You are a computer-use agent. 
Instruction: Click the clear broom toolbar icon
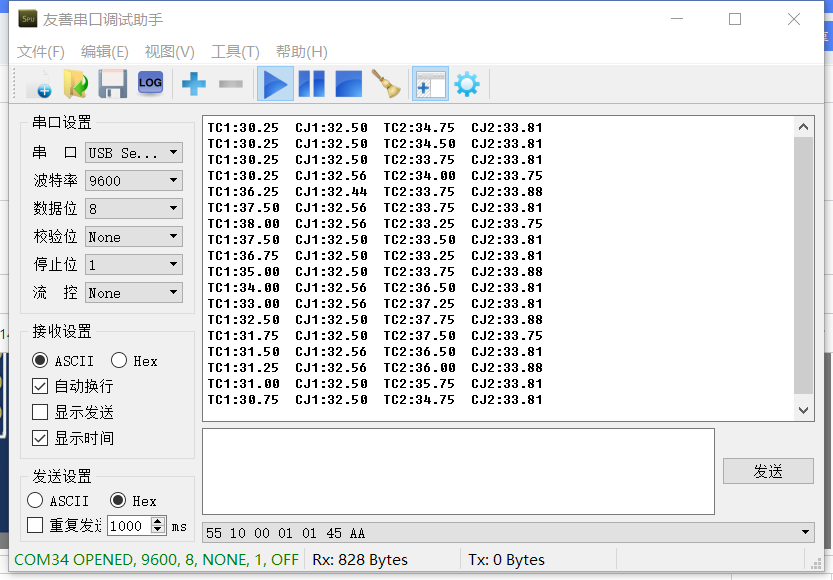click(x=385, y=85)
